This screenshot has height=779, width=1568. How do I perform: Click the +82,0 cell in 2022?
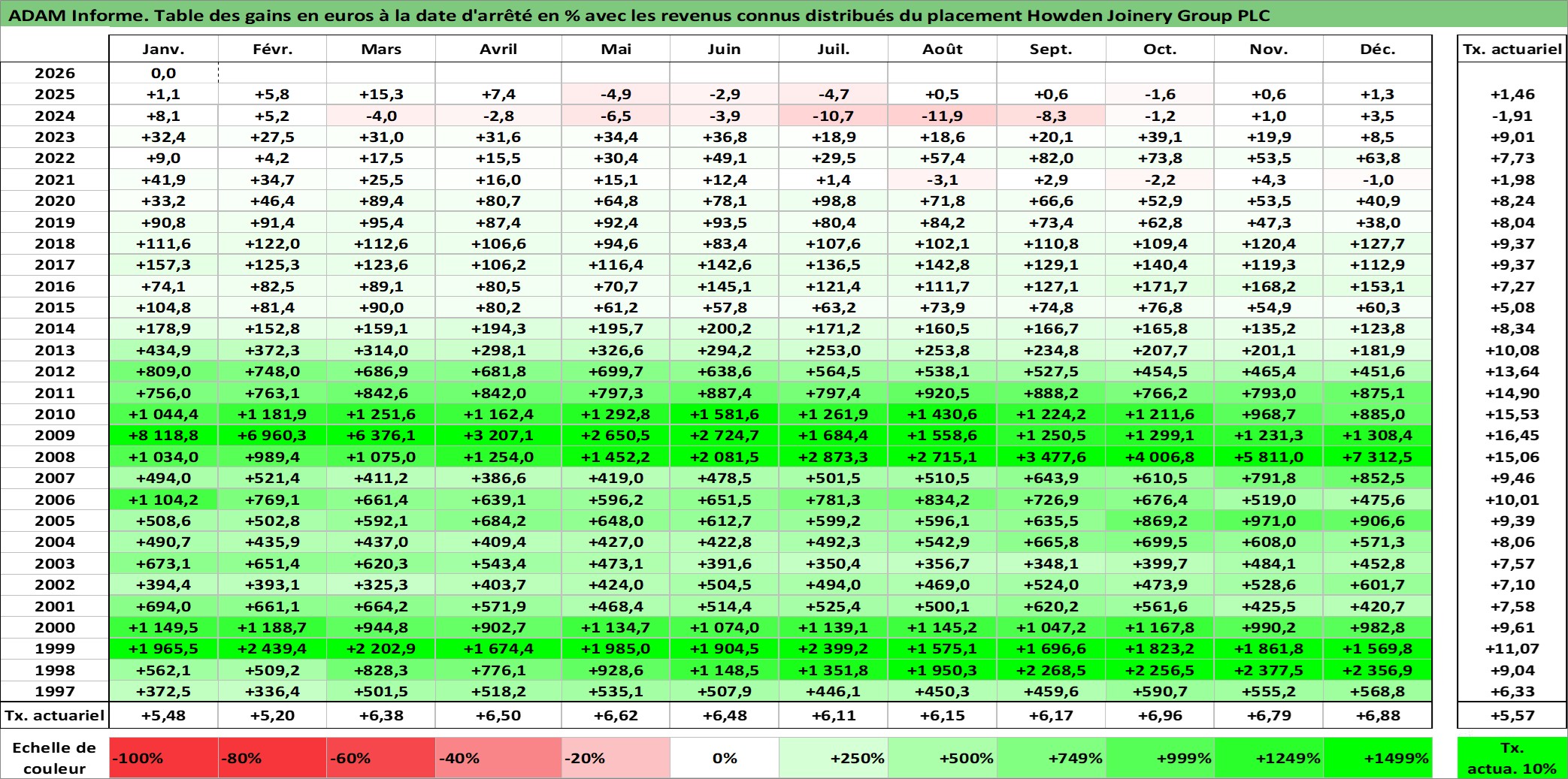1052,158
